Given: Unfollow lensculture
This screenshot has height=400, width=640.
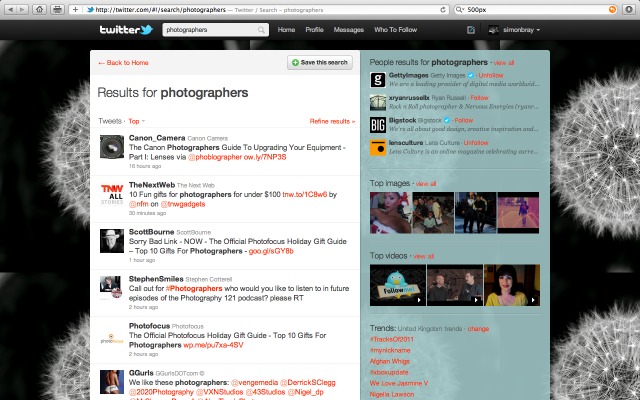Looking at the screenshot, I should pos(476,142).
